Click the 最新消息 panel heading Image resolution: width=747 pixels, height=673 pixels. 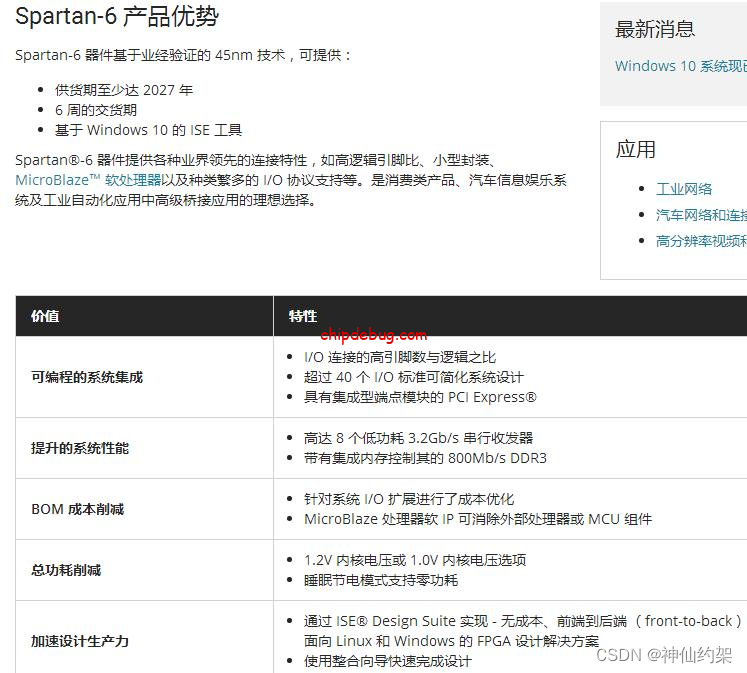tap(655, 30)
